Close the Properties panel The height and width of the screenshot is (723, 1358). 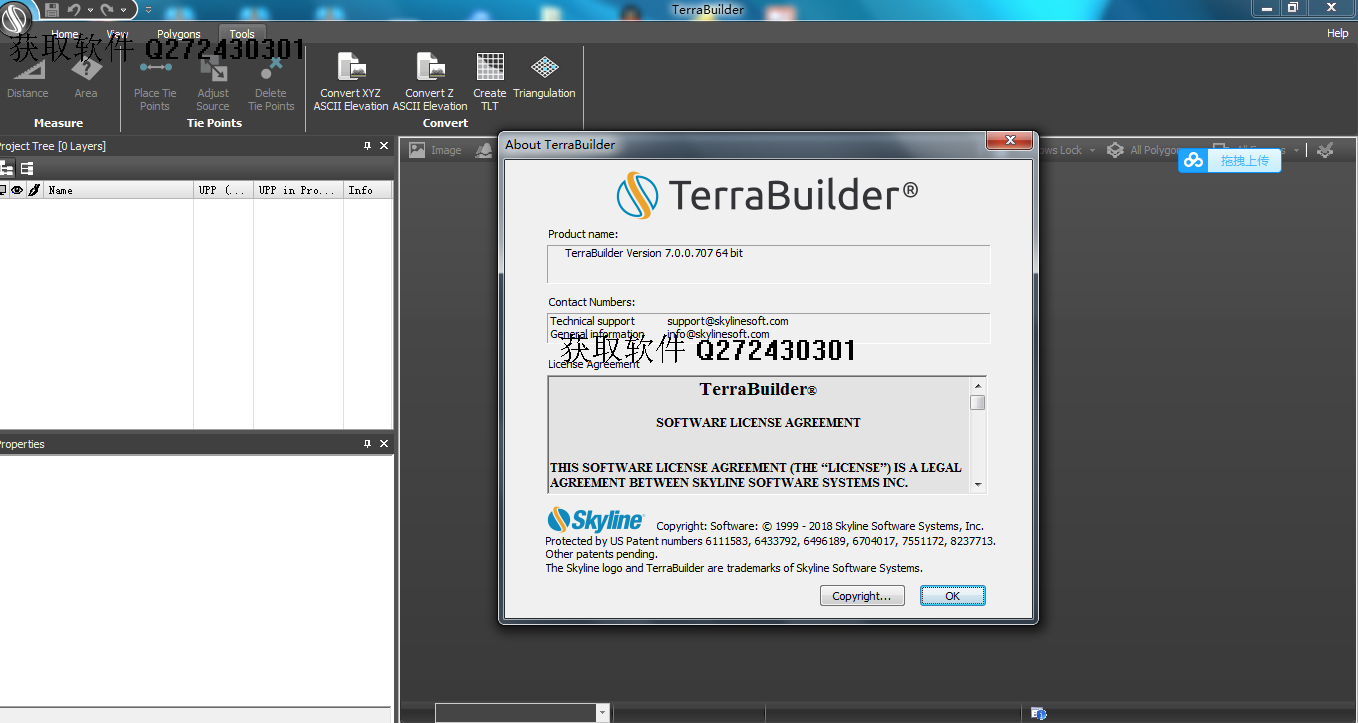click(384, 444)
